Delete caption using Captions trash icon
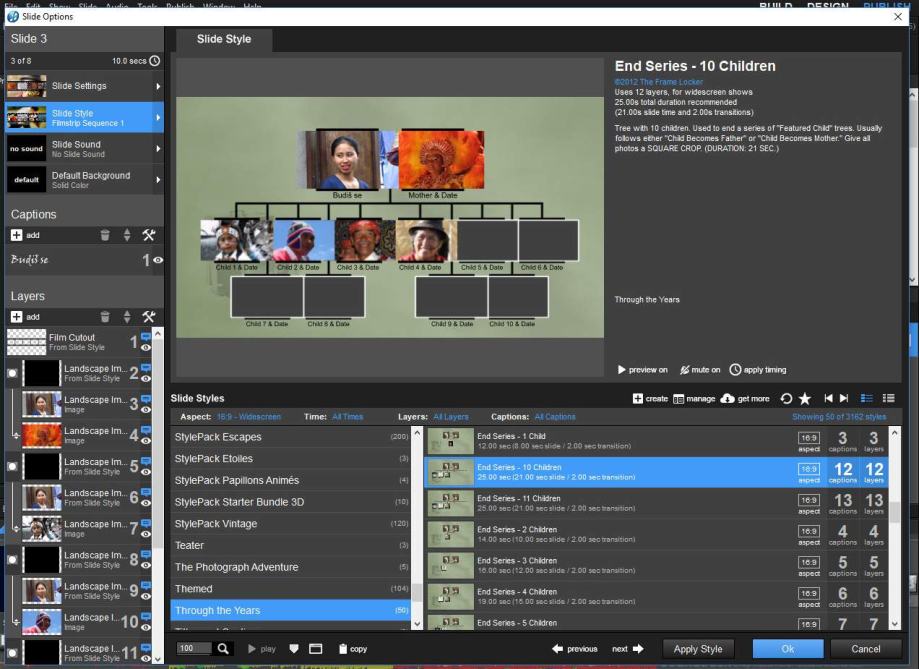 tap(105, 235)
